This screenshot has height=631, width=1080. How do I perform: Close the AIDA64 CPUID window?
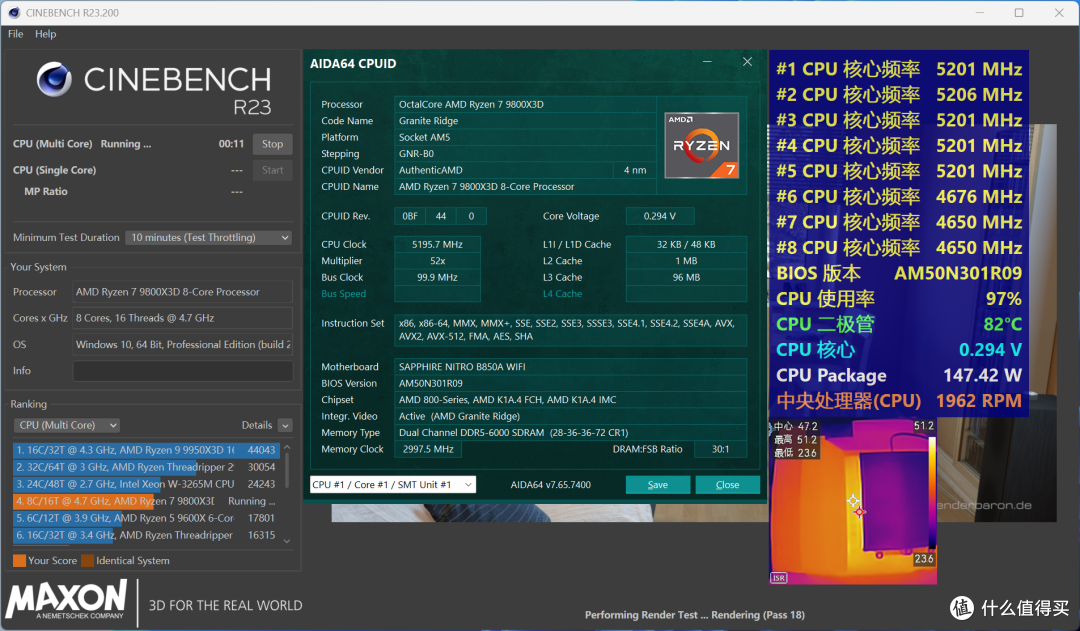pos(747,62)
